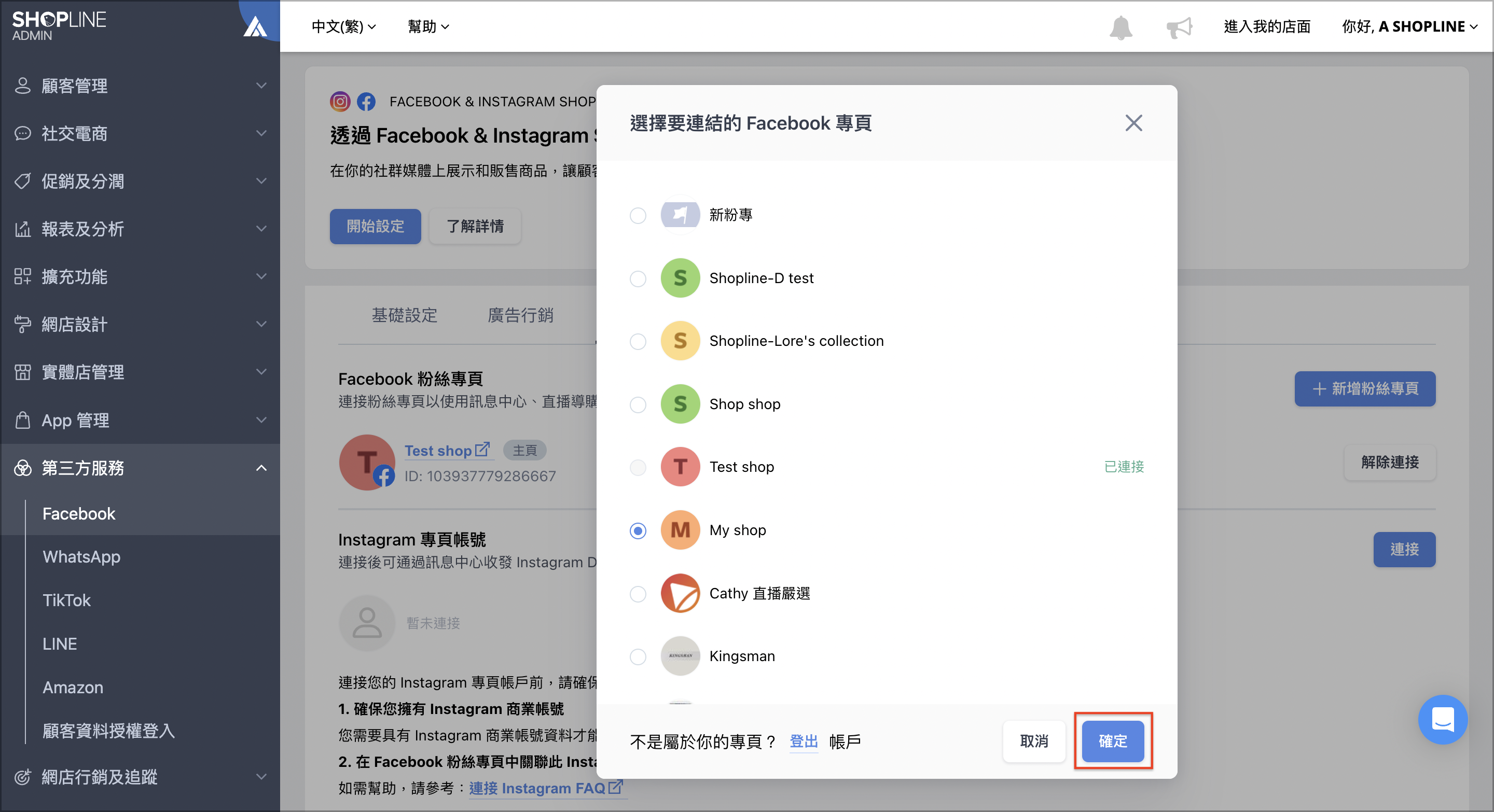Open the Facebook submenu item
Viewport: 1494px width, 812px height.
tap(79, 513)
